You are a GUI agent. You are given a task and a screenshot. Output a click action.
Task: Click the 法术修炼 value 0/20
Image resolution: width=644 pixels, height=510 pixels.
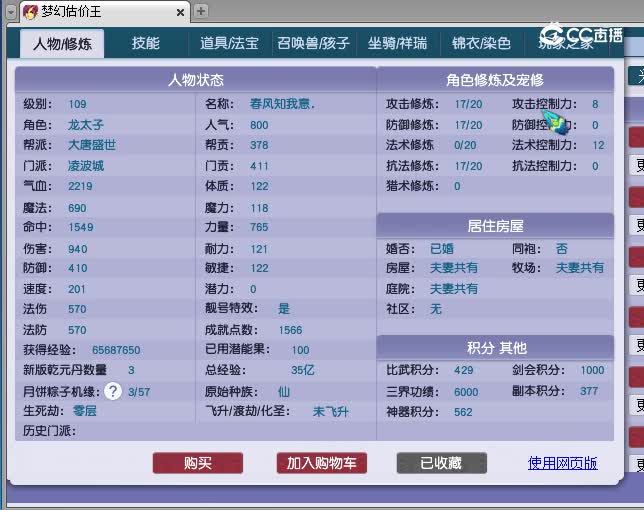[x=465, y=145]
